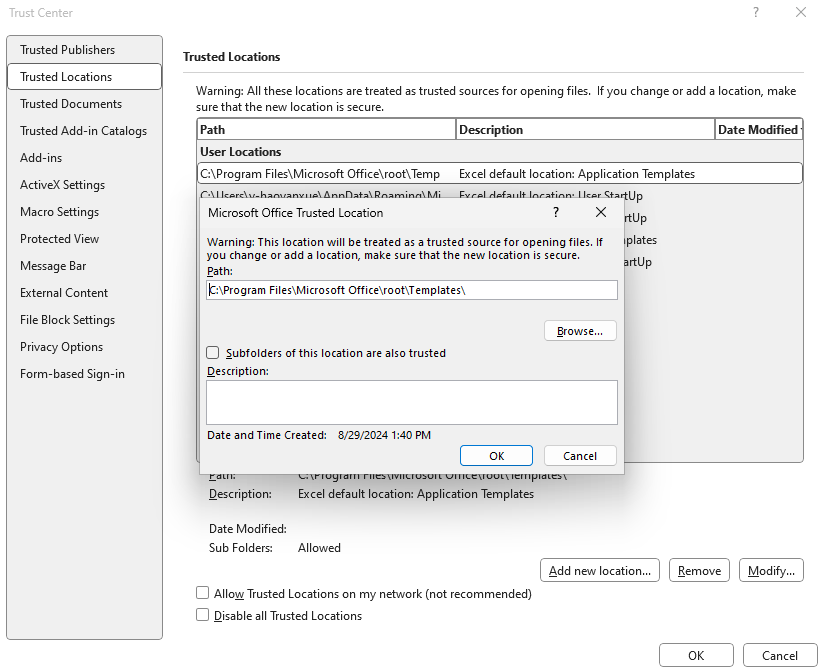822x671 pixels.
Task: Go to Trusted Add-in Catalogs
Action: tap(84, 131)
